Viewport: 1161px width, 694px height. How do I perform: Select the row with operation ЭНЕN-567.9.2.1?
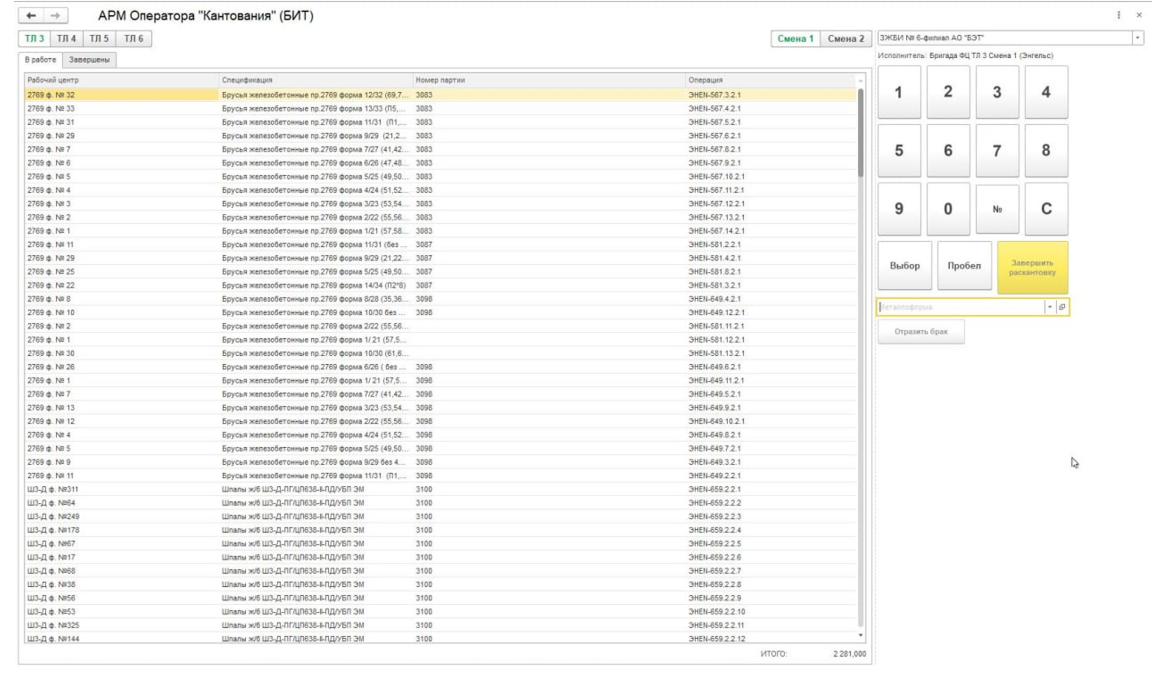[441, 163]
